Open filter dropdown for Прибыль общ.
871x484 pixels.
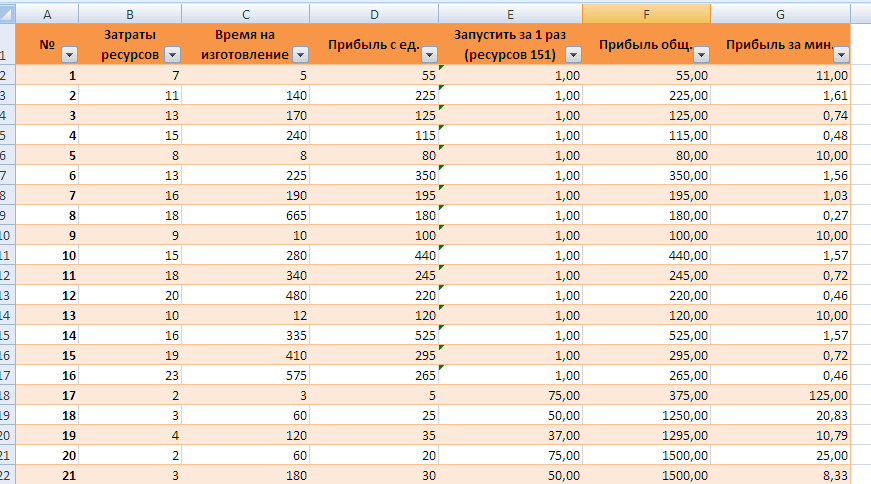tap(702, 54)
